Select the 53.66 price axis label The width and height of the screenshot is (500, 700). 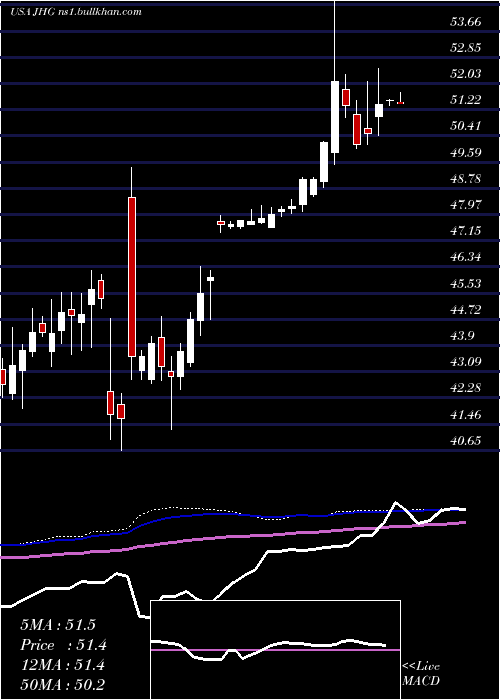(x=466, y=21)
